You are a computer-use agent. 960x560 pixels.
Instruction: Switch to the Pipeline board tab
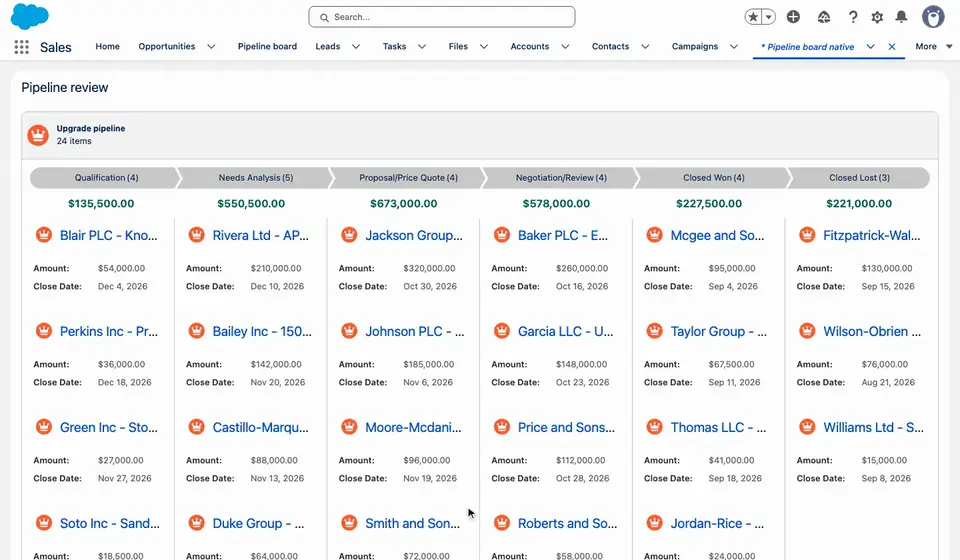pyautogui.click(x=267, y=47)
